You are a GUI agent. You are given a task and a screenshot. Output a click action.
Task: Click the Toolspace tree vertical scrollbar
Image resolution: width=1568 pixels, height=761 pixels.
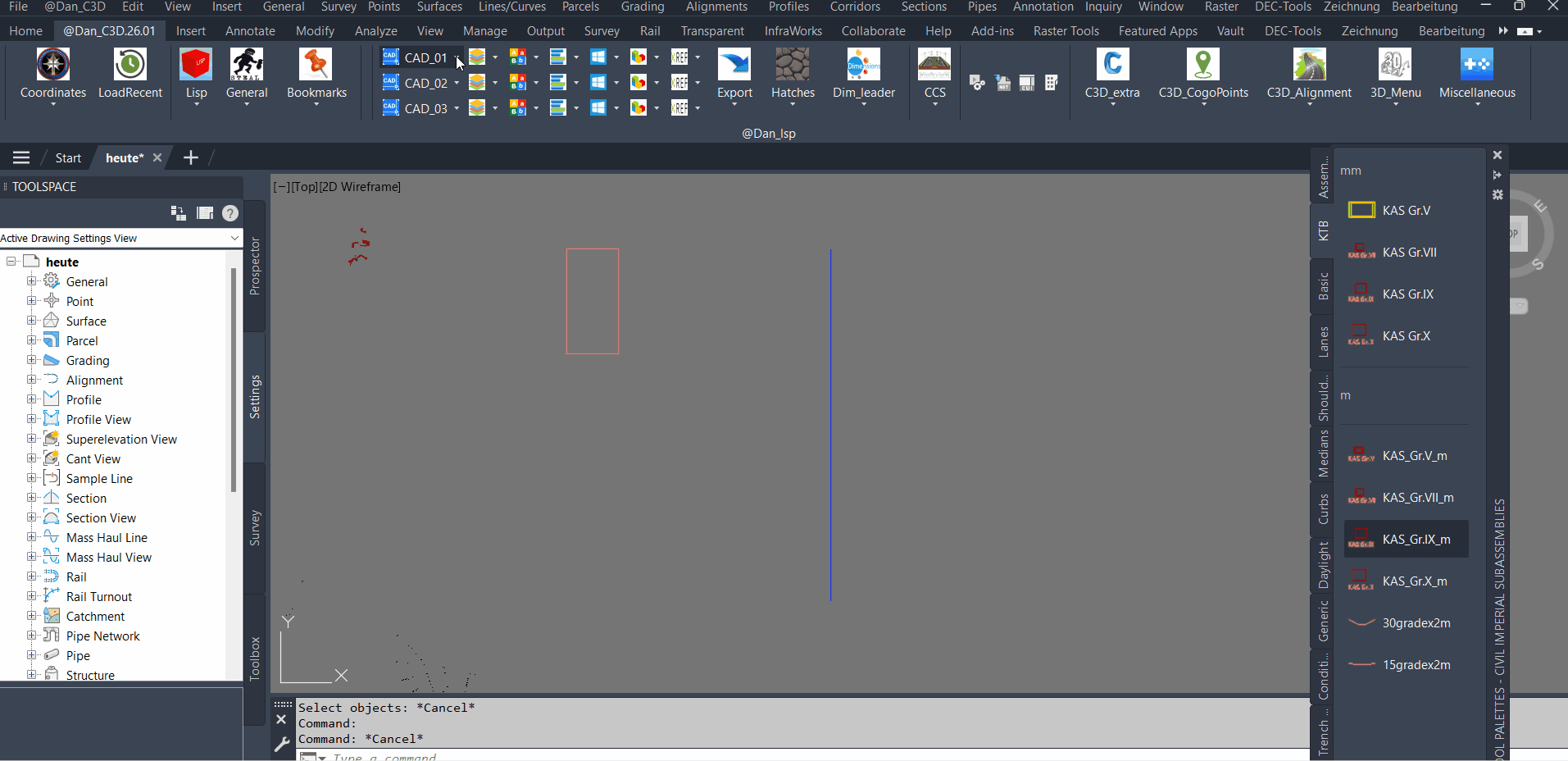tap(234, 381)
